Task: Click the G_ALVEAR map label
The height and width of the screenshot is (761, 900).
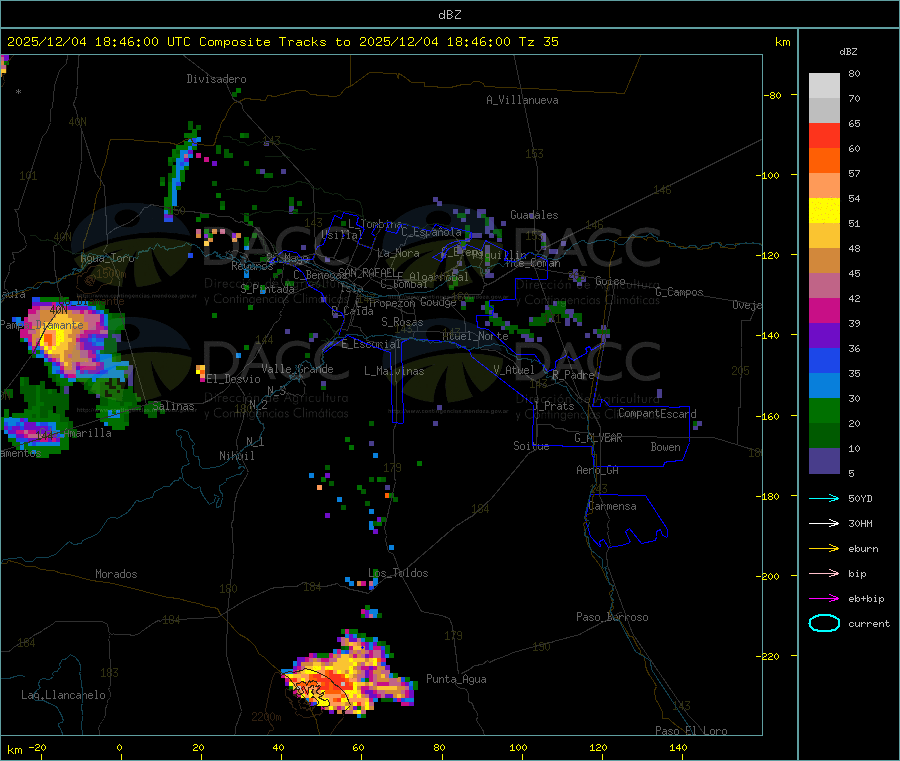Action: (598, 438)
